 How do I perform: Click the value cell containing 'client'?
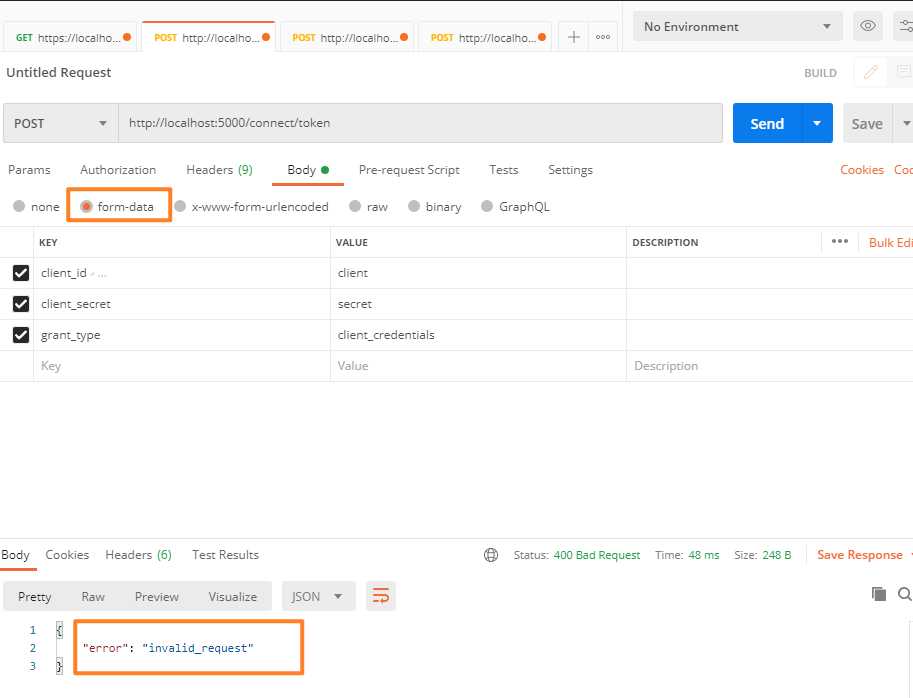(x=478, y=273)
